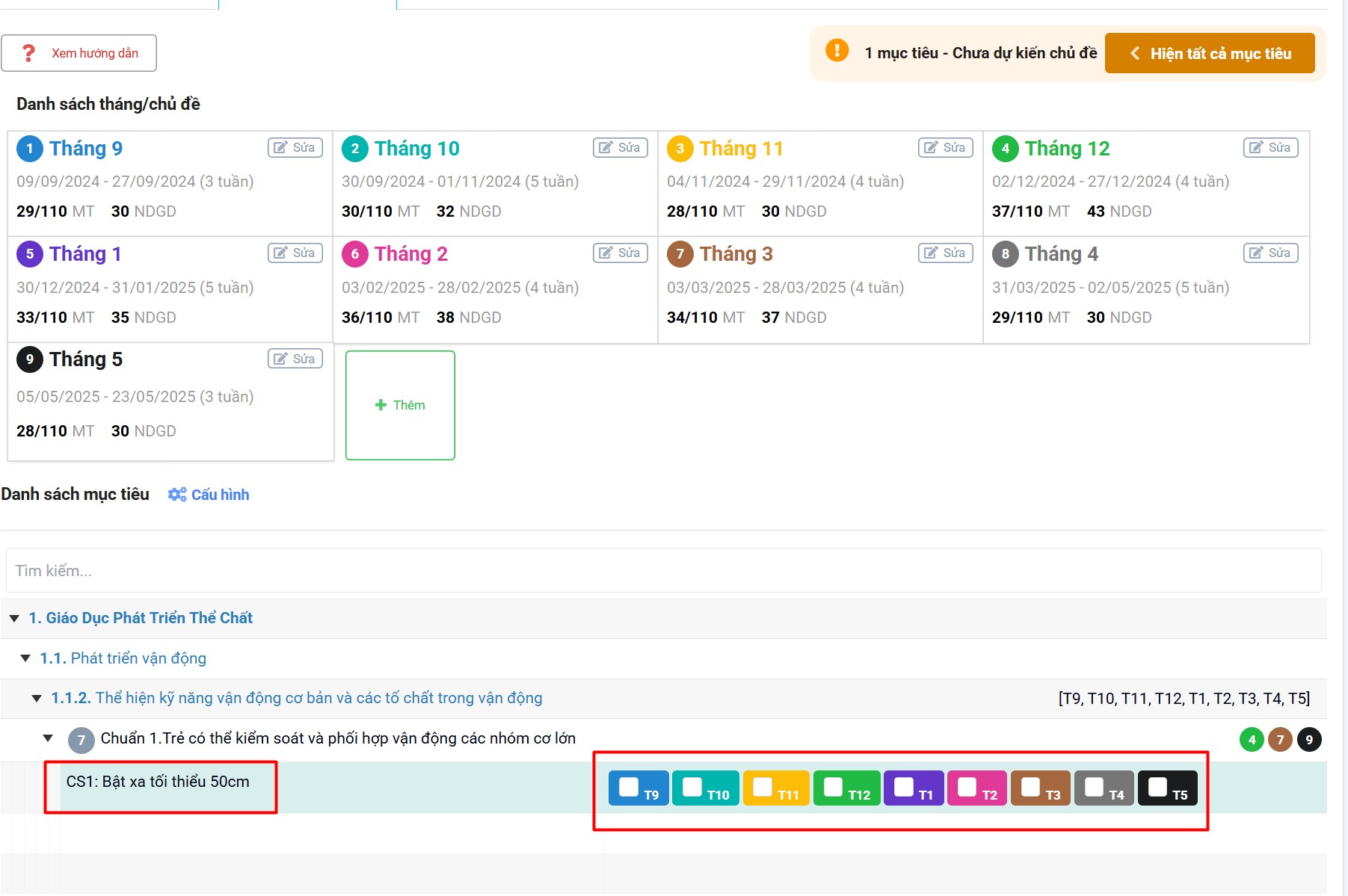Image resolution: width=1348 pixels, height=896 pixels.
Task: Collapse Giáo Dục Phát Triển Thể Chất section
Action: (14, 618)
